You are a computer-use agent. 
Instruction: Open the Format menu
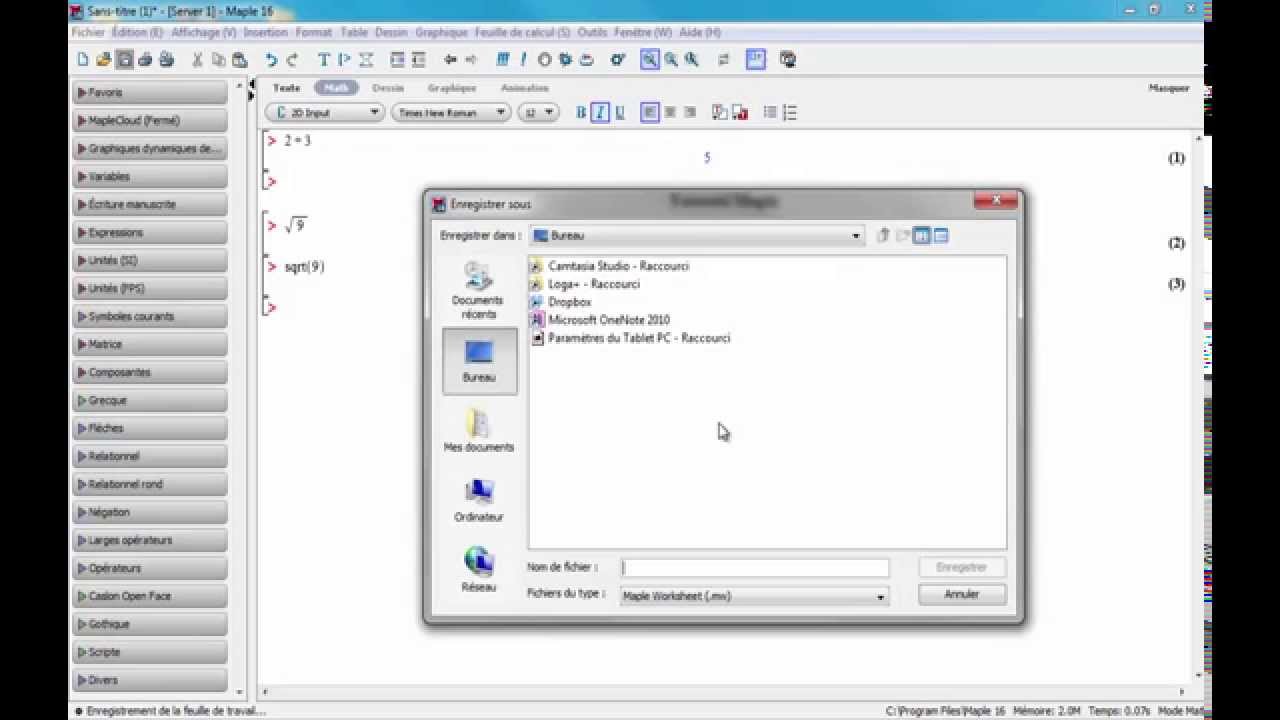tap(313, 32)
